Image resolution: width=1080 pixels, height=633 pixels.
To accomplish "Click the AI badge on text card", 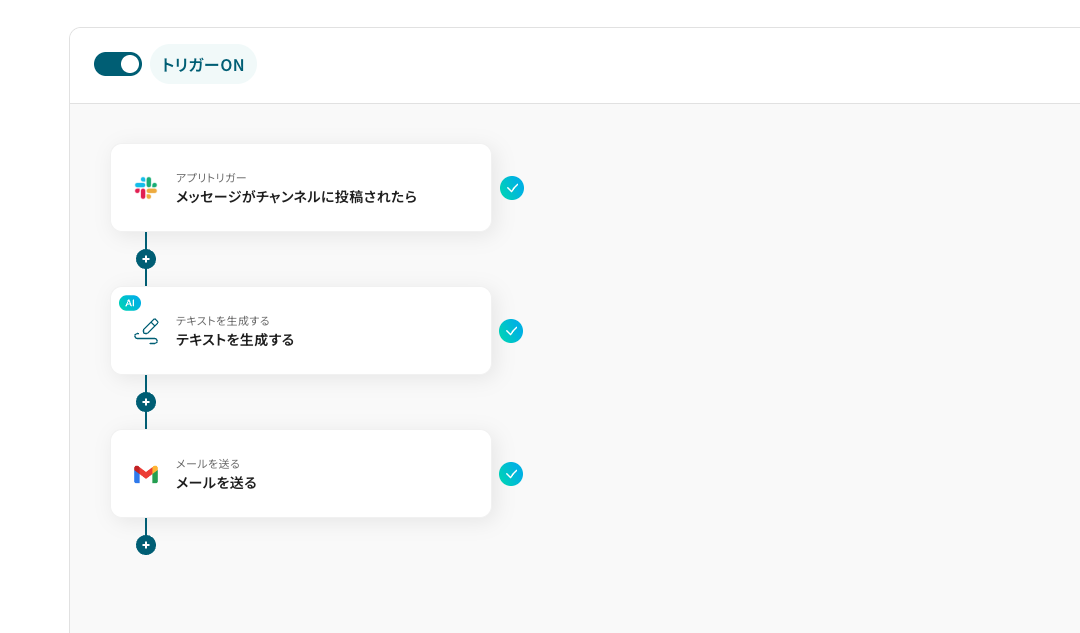I will coord(130,303).
